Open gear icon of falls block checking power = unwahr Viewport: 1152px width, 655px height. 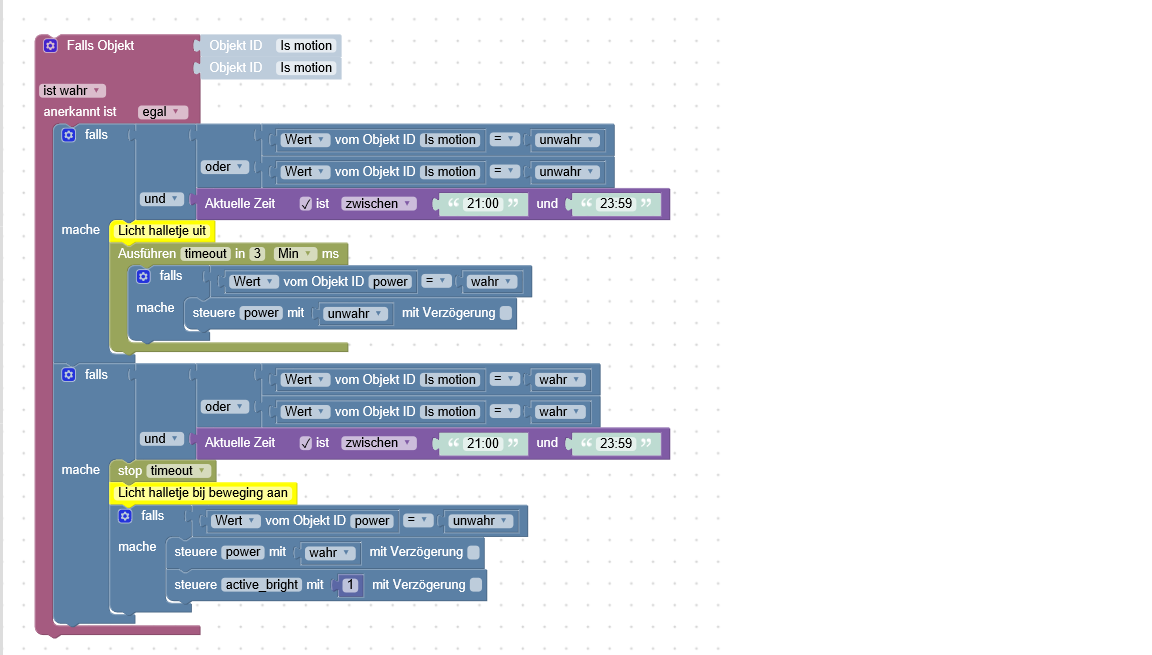pos(125,516)
